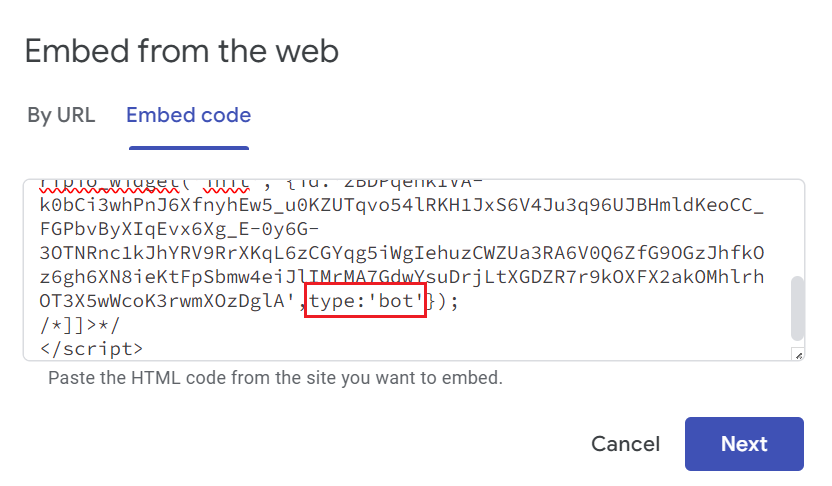Click line starting with k0bCi3whPnJ6
The height and width of the screenshot is (486, 832).
tap(402, 205)
